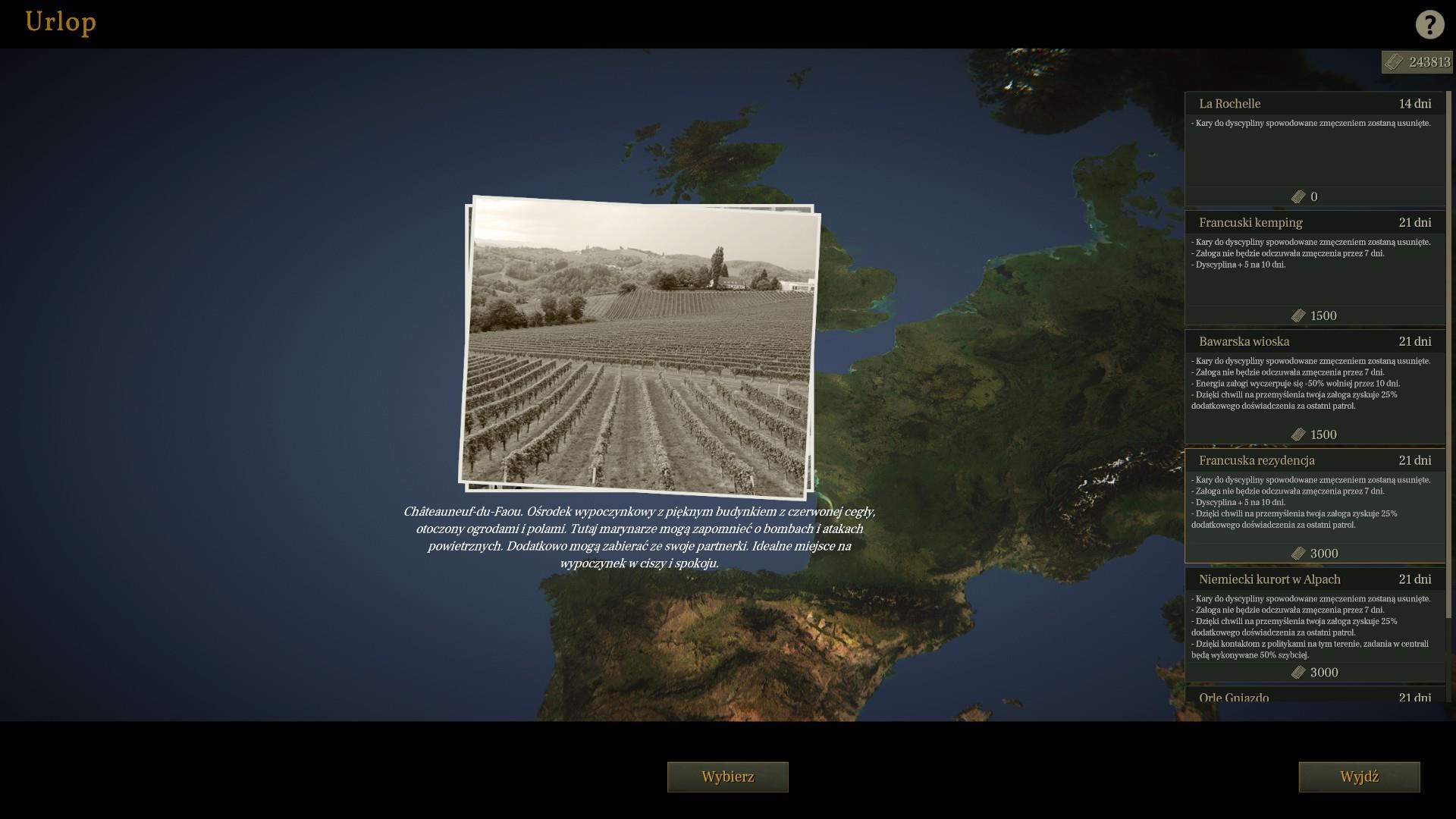
Task: Click the Bawarska wioska price ticket icon
Action: click(1298, 435)
